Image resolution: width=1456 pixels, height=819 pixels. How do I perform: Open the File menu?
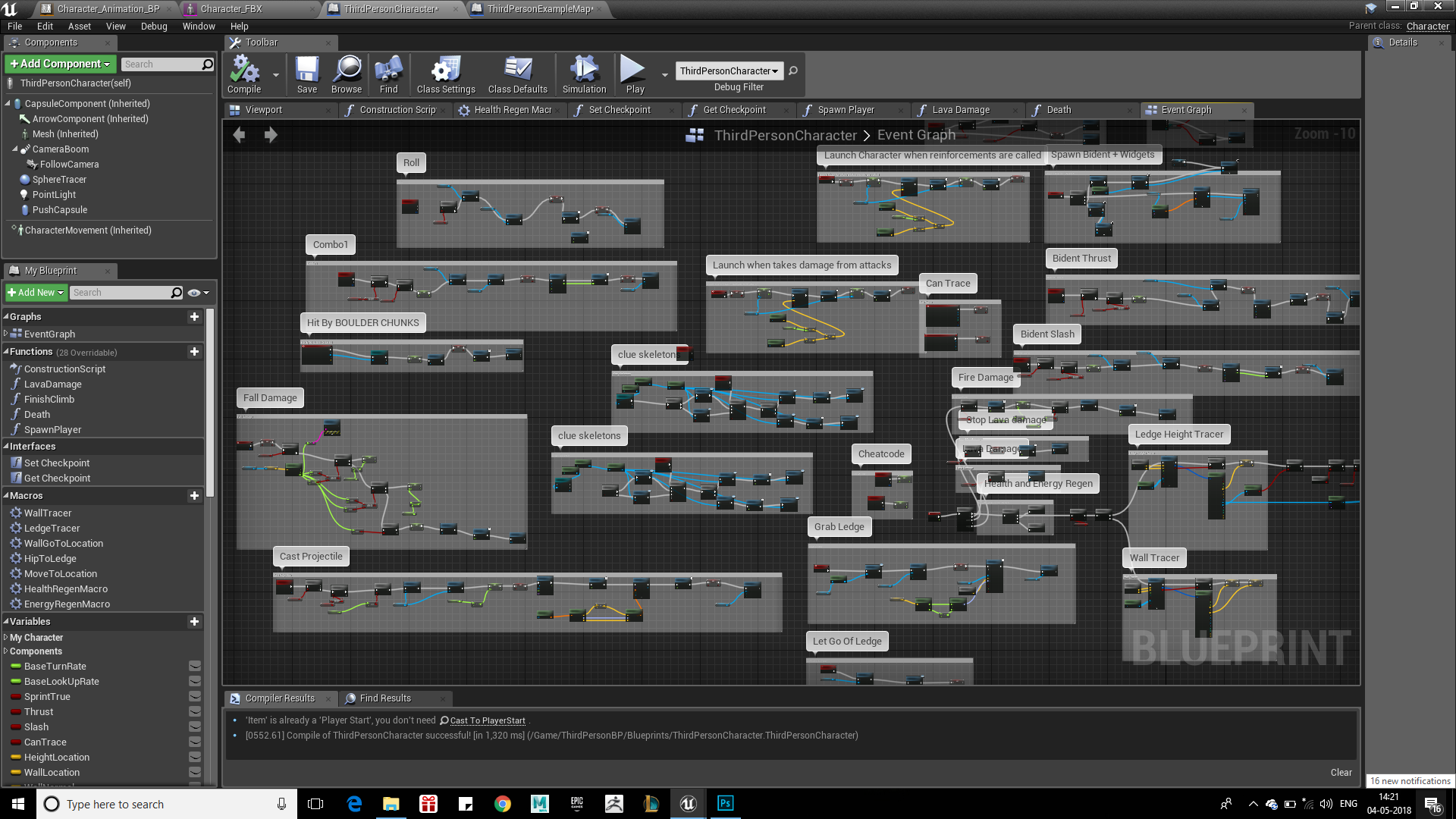[x=14, y=27]
